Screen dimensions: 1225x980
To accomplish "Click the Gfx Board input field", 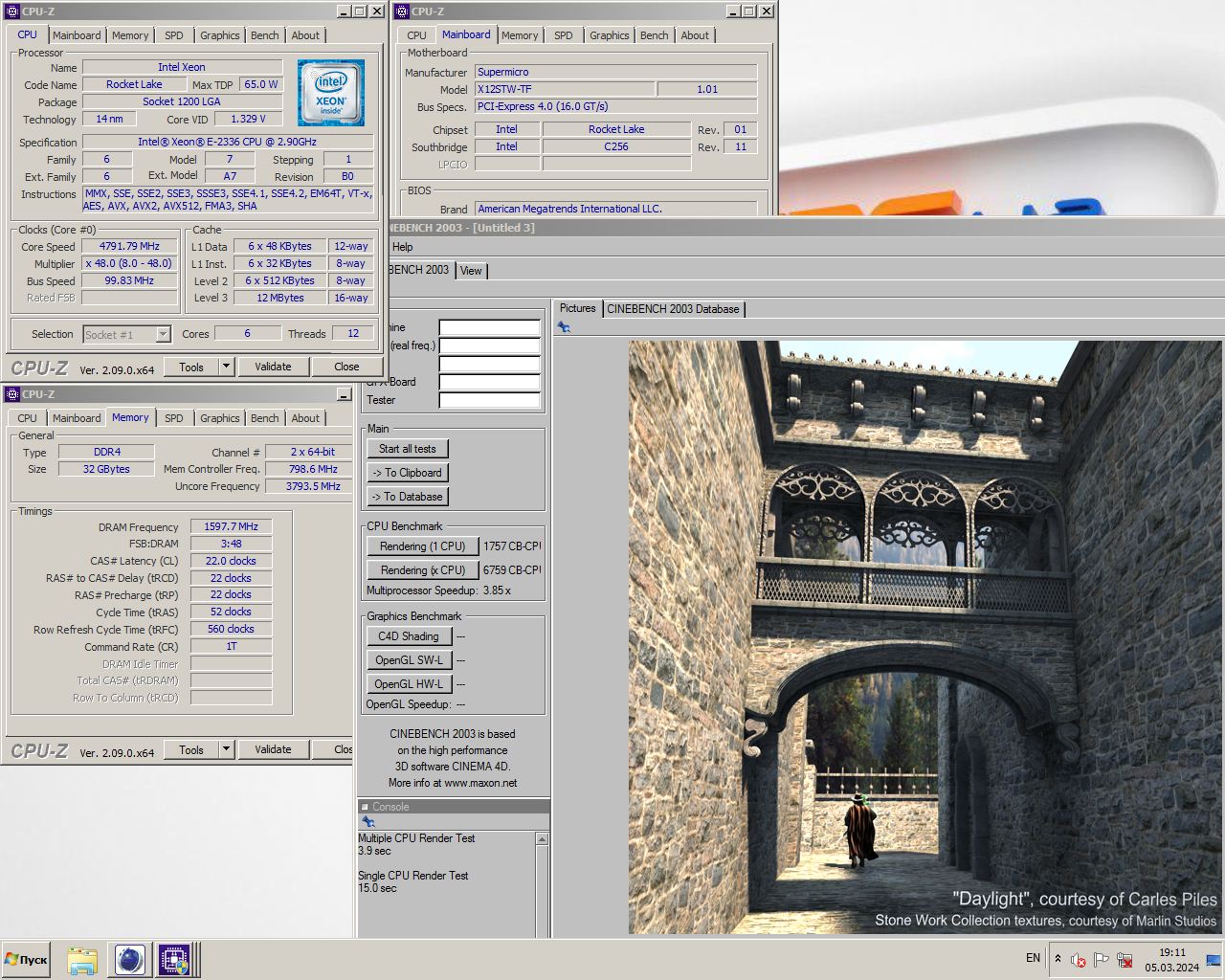I will [490, 382].
